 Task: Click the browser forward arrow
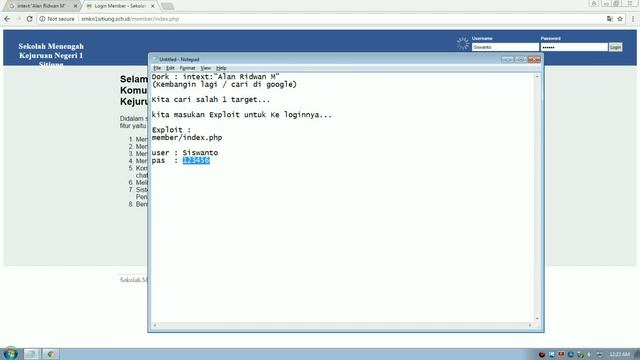(18, 19)
